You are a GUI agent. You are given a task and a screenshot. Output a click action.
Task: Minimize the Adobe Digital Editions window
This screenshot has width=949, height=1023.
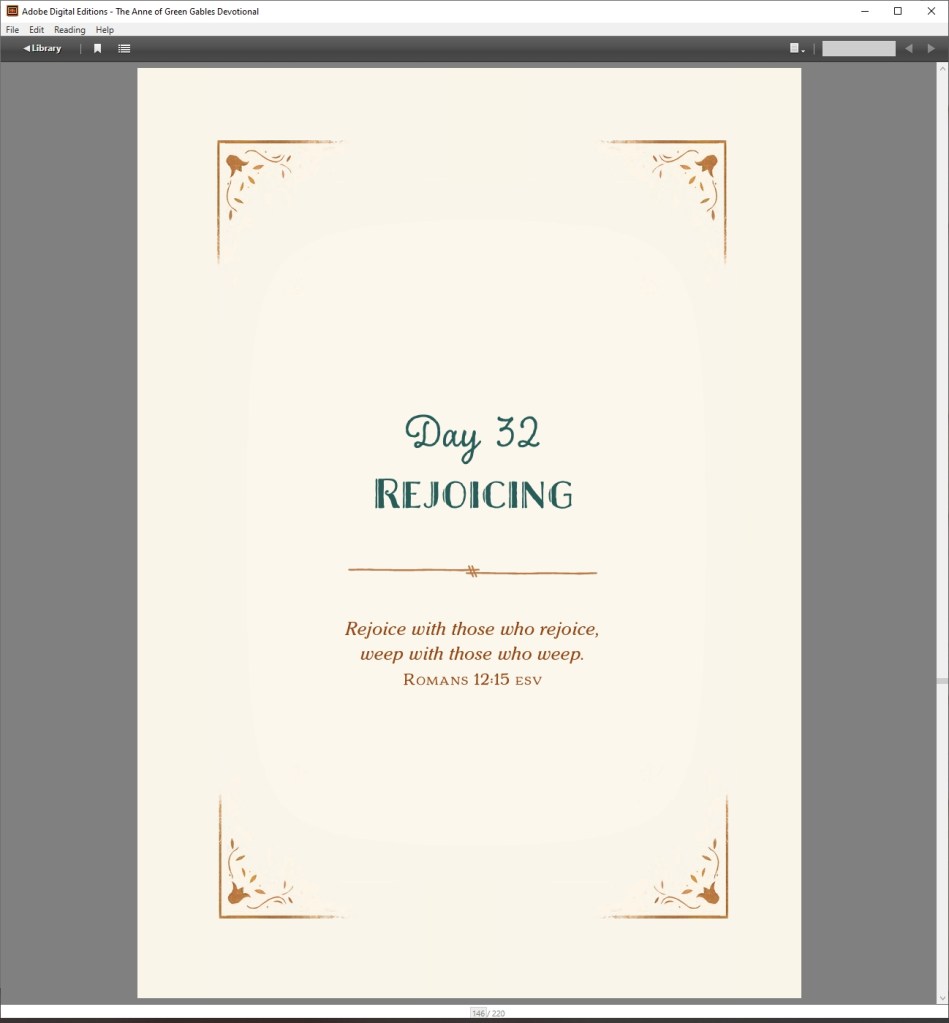click(x=864, y=11)
